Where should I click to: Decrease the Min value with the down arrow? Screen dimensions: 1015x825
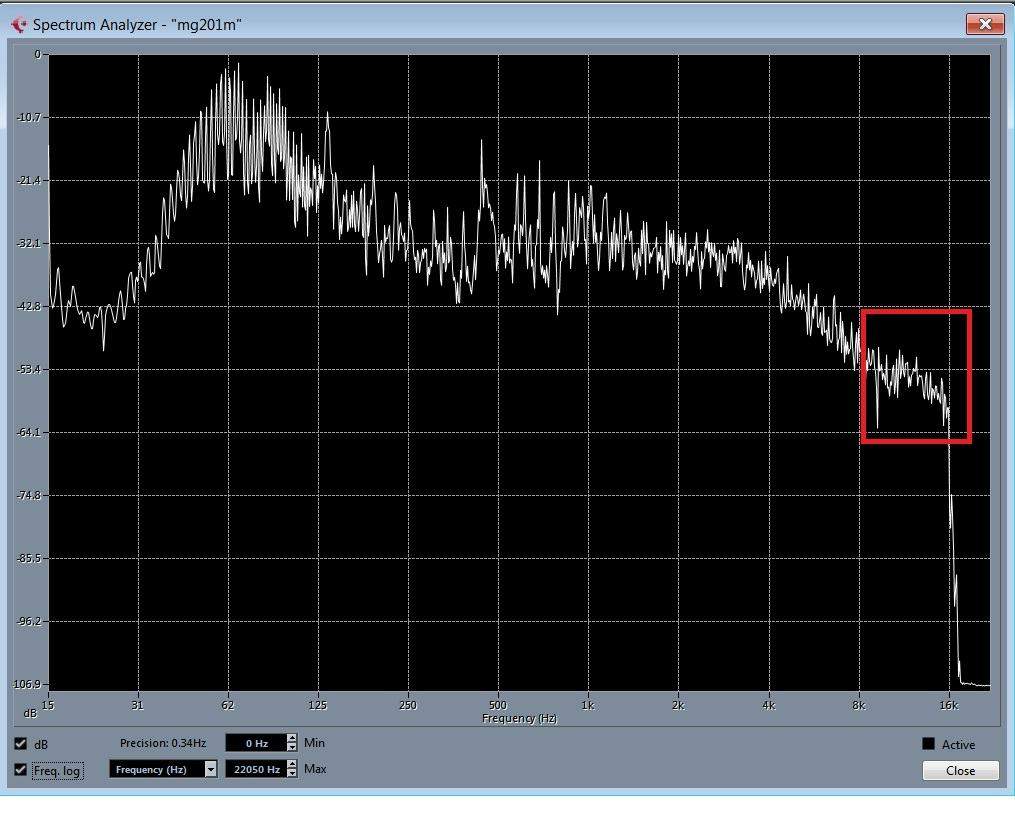click(292, 747)
